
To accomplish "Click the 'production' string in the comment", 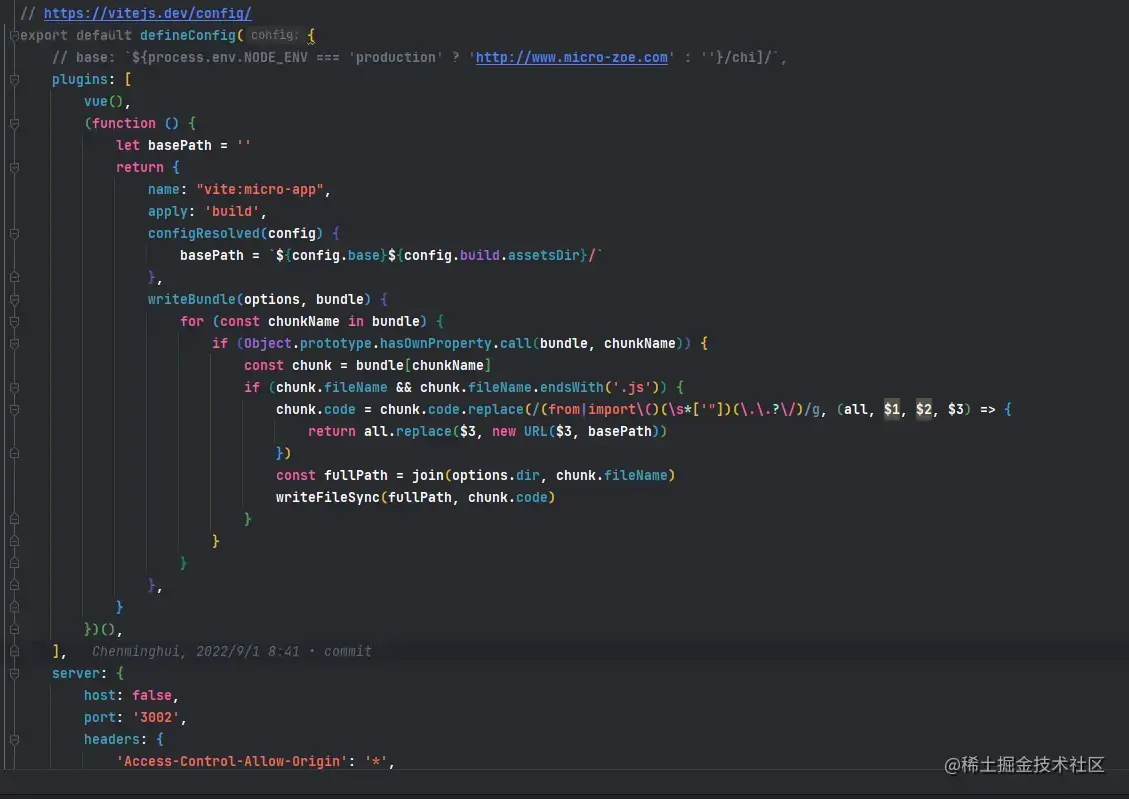I will (x=395, y=58).
